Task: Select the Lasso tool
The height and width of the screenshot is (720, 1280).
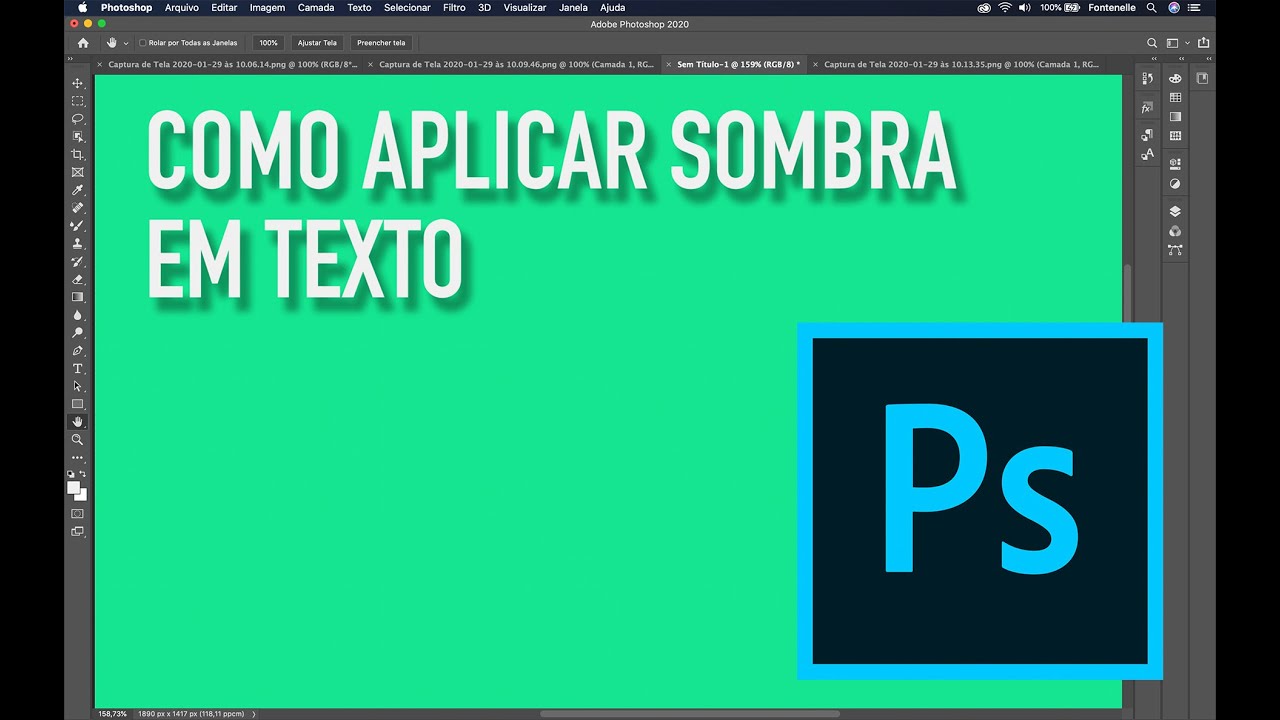Action: (x=77, y=119)
